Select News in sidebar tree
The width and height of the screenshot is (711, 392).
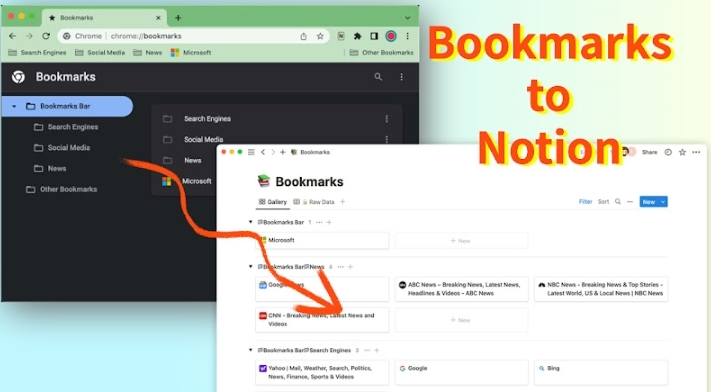click(50, 169)
